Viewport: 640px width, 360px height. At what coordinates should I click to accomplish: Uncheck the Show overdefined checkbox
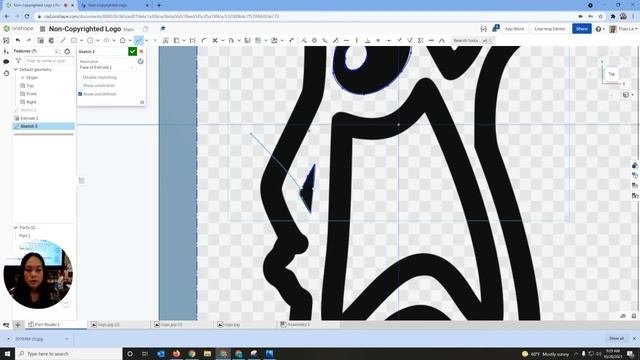coord(80,94)
